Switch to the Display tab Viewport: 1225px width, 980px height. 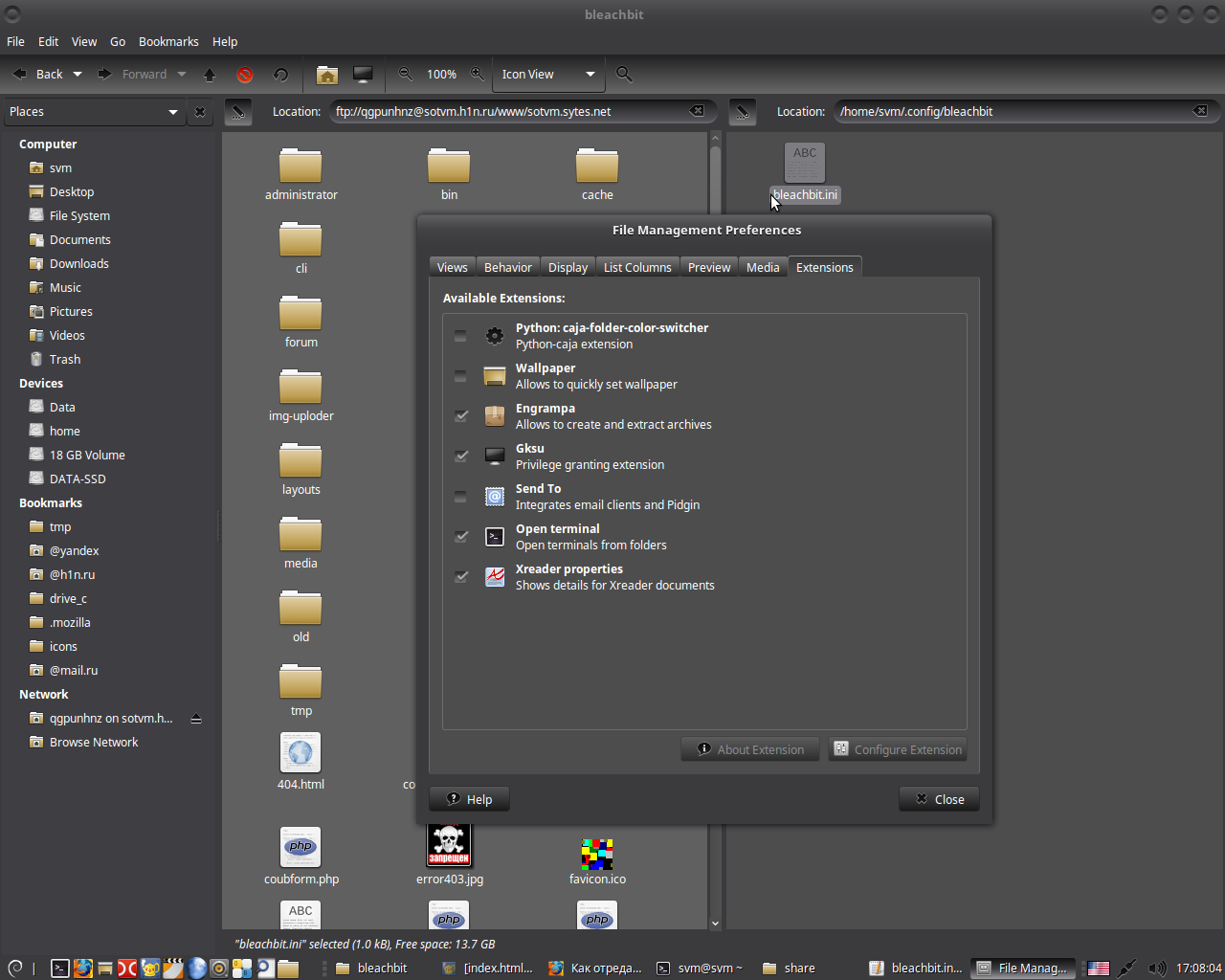tap(568, 268)
